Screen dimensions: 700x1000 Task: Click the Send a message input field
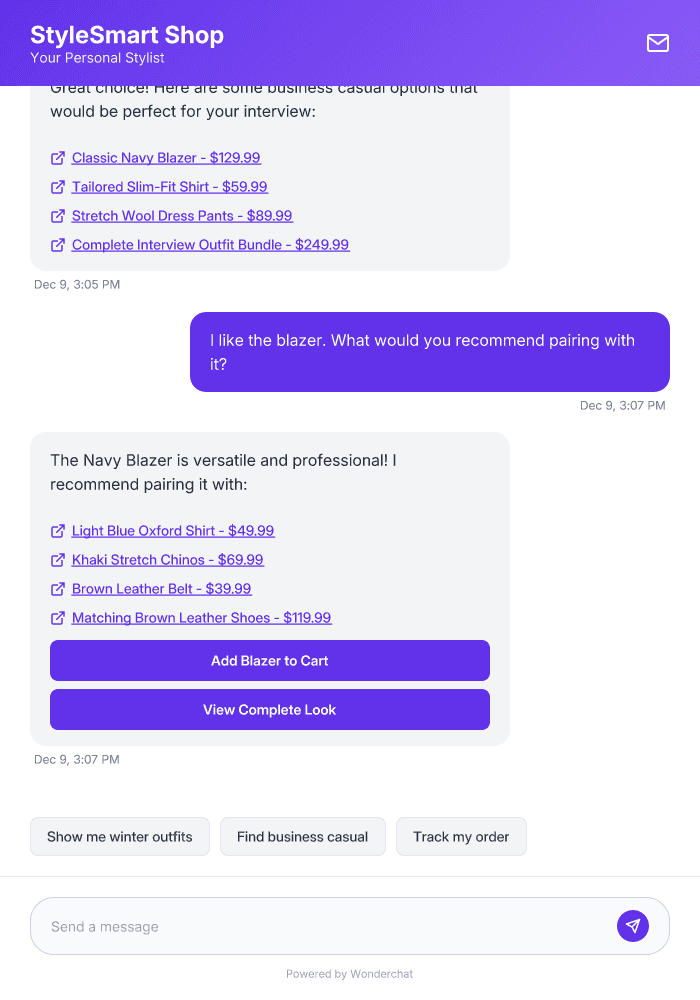click(x=300, y=925)
